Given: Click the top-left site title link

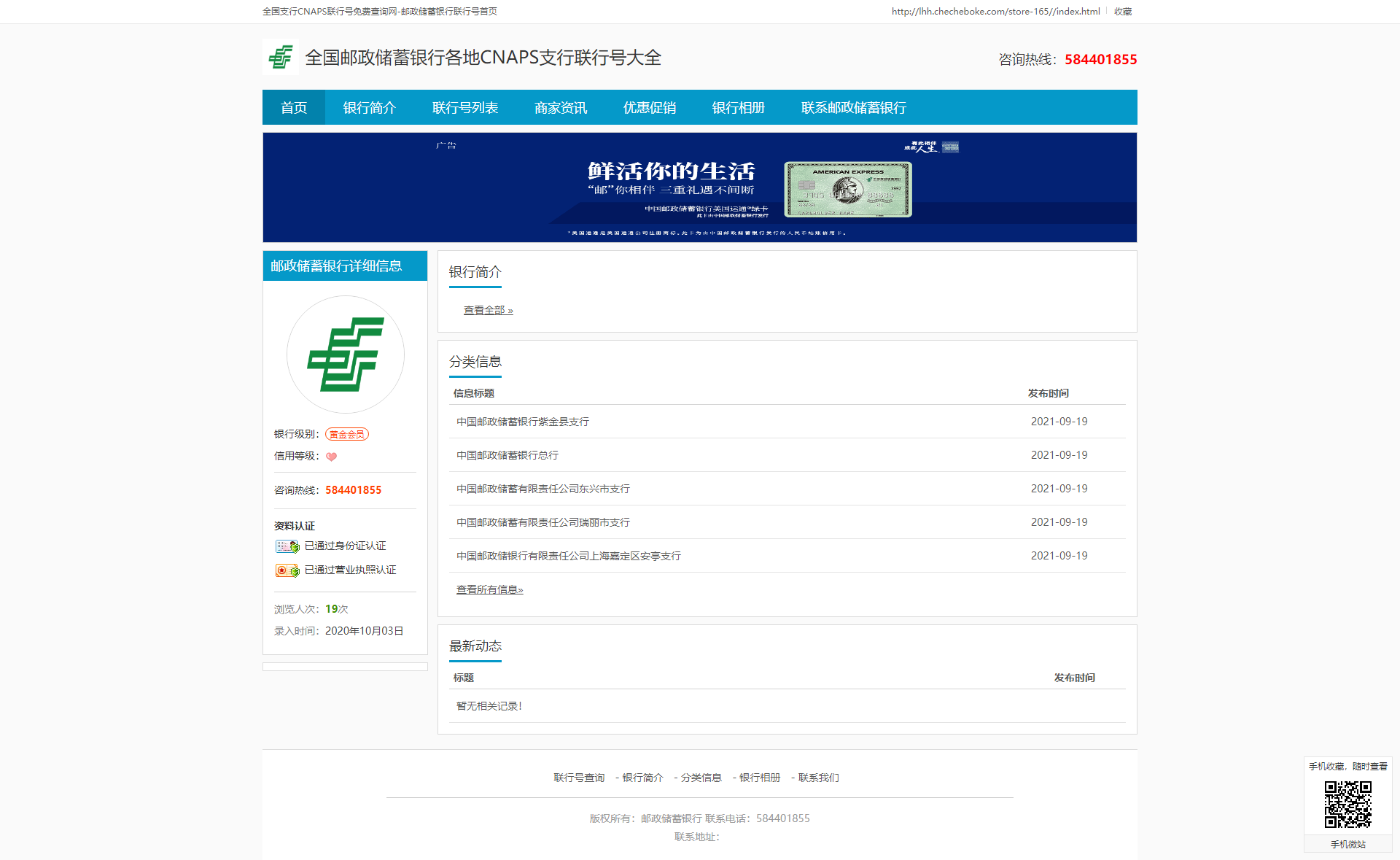Looking at the screenshot, I should click(380, 11).
